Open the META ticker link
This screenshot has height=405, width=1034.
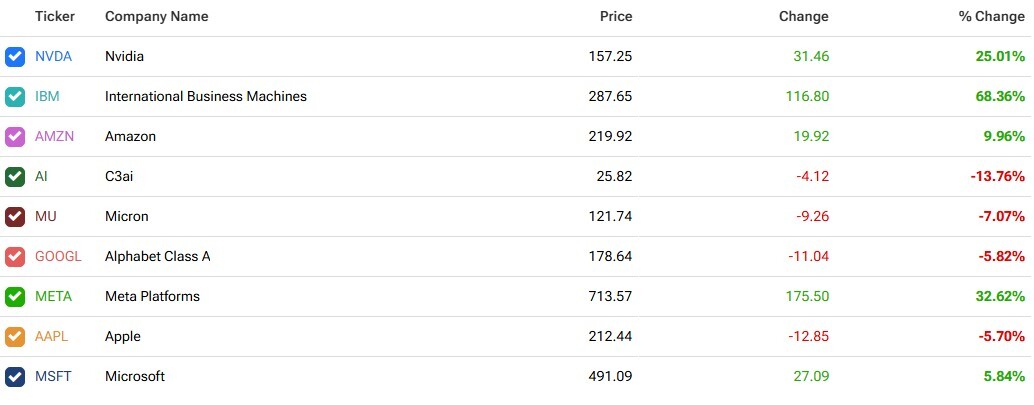click(53, 297)
